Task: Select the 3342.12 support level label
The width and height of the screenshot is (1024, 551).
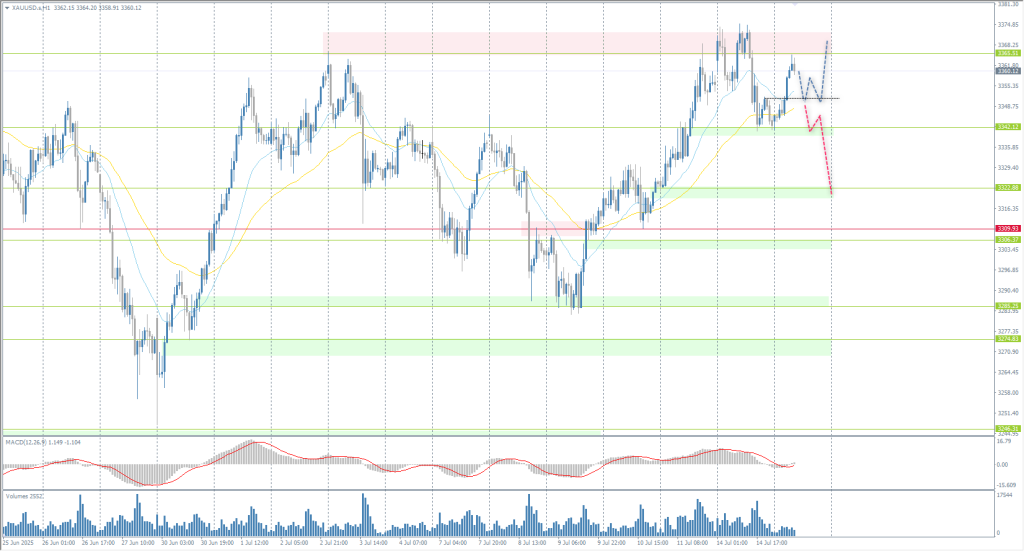Action: tap(1007, 127)
